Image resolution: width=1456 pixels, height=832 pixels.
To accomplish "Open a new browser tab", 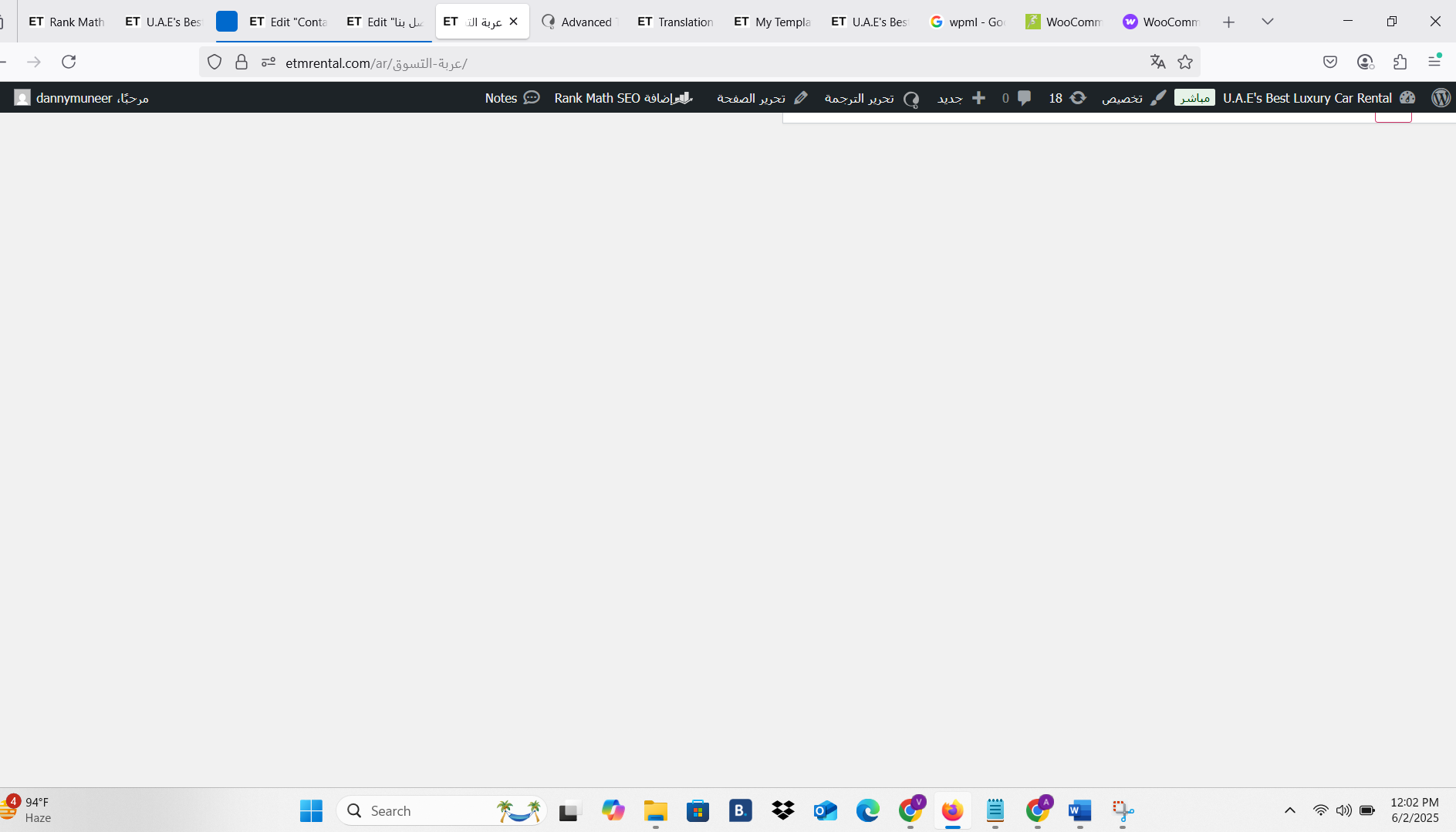I will click(x=1228, y=22).
